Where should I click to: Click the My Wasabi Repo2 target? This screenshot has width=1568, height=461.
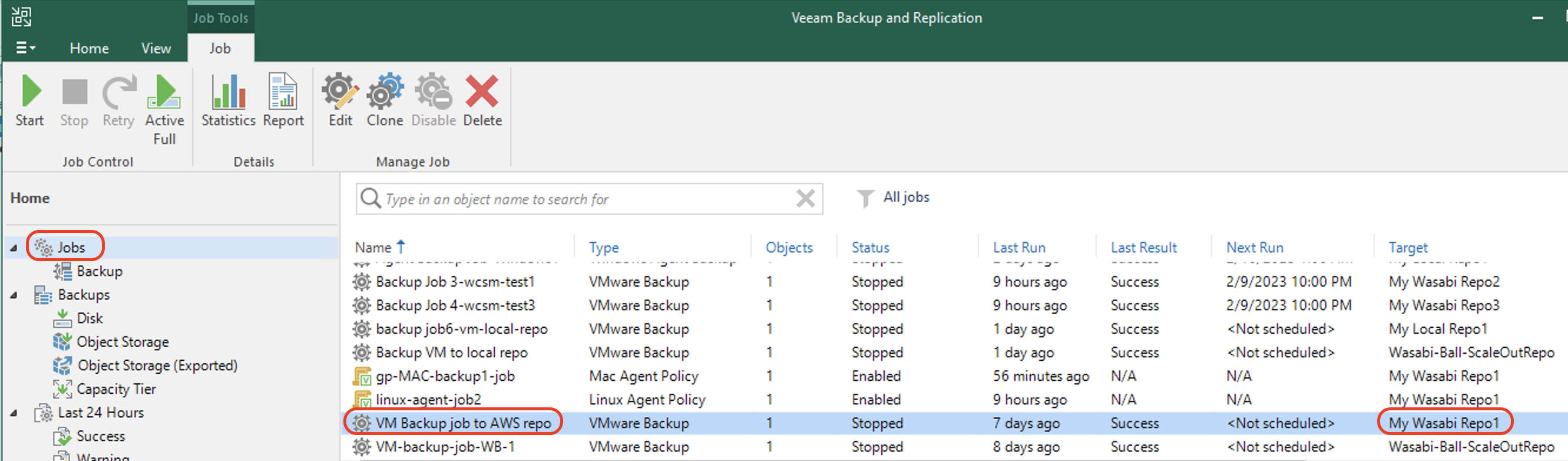[1444, 282]
